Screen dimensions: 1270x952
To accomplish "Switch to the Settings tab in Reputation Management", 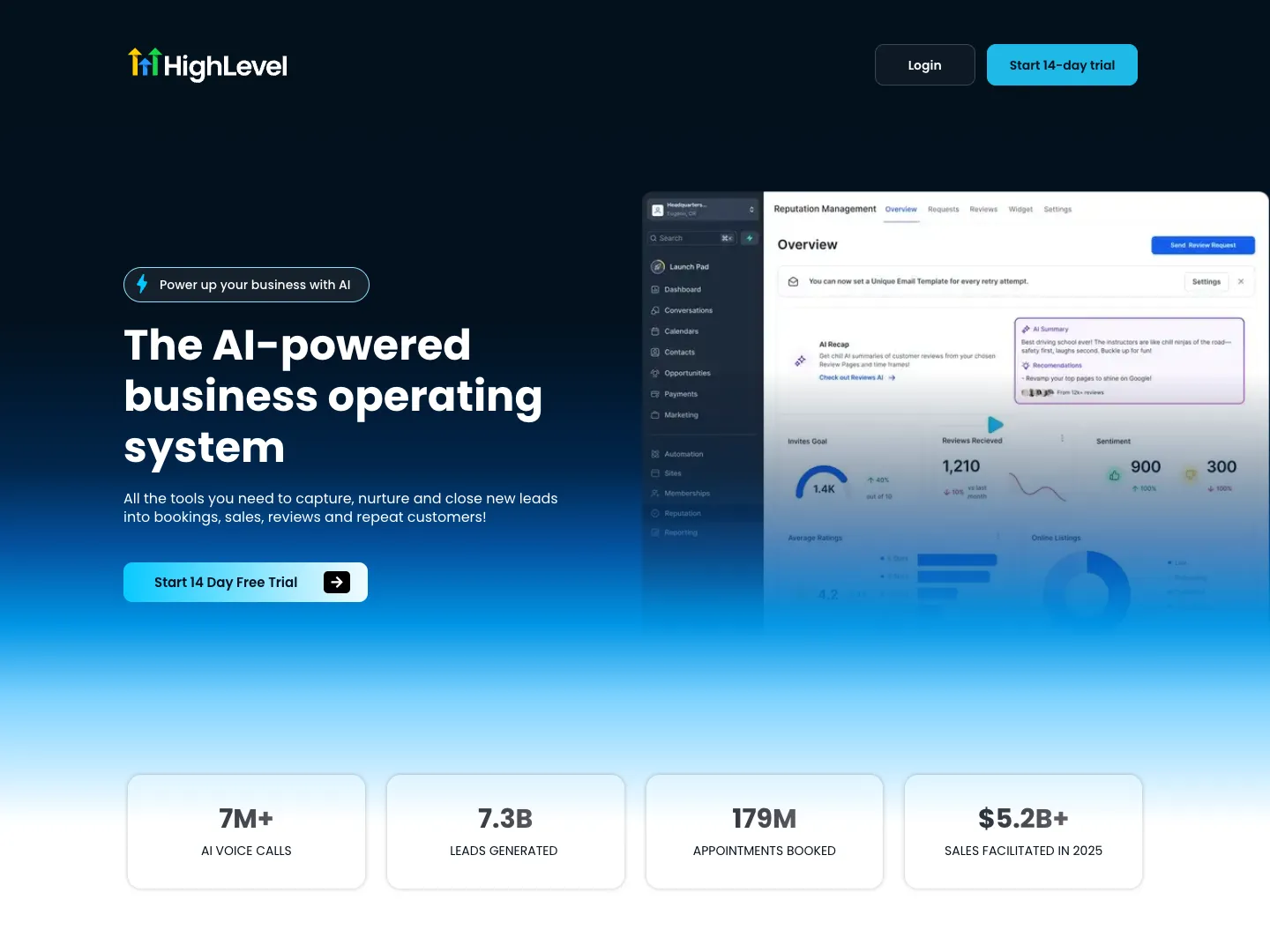I will 1057,210.
